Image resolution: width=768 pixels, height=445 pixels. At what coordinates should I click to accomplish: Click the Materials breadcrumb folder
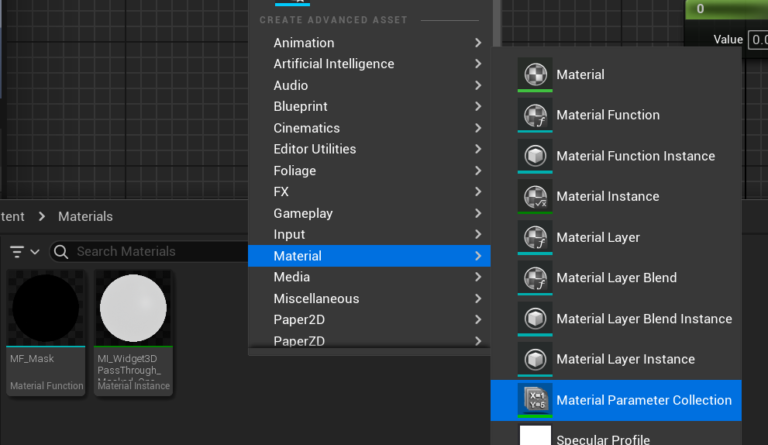(85, 216)
